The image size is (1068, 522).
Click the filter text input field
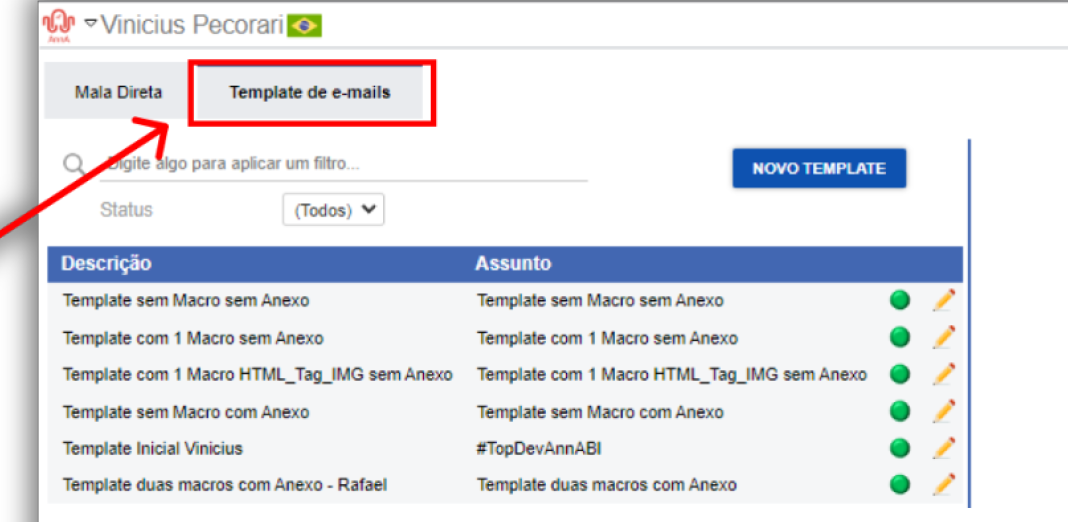pos(344,165)
